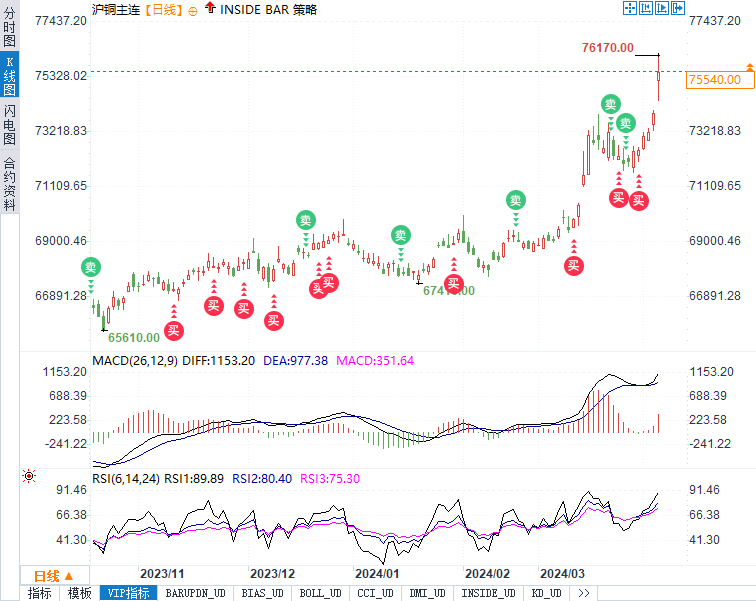Click the MACD(26,12,9) indicator label
This screenshot has height=601, width=756.
pos(135,361)
